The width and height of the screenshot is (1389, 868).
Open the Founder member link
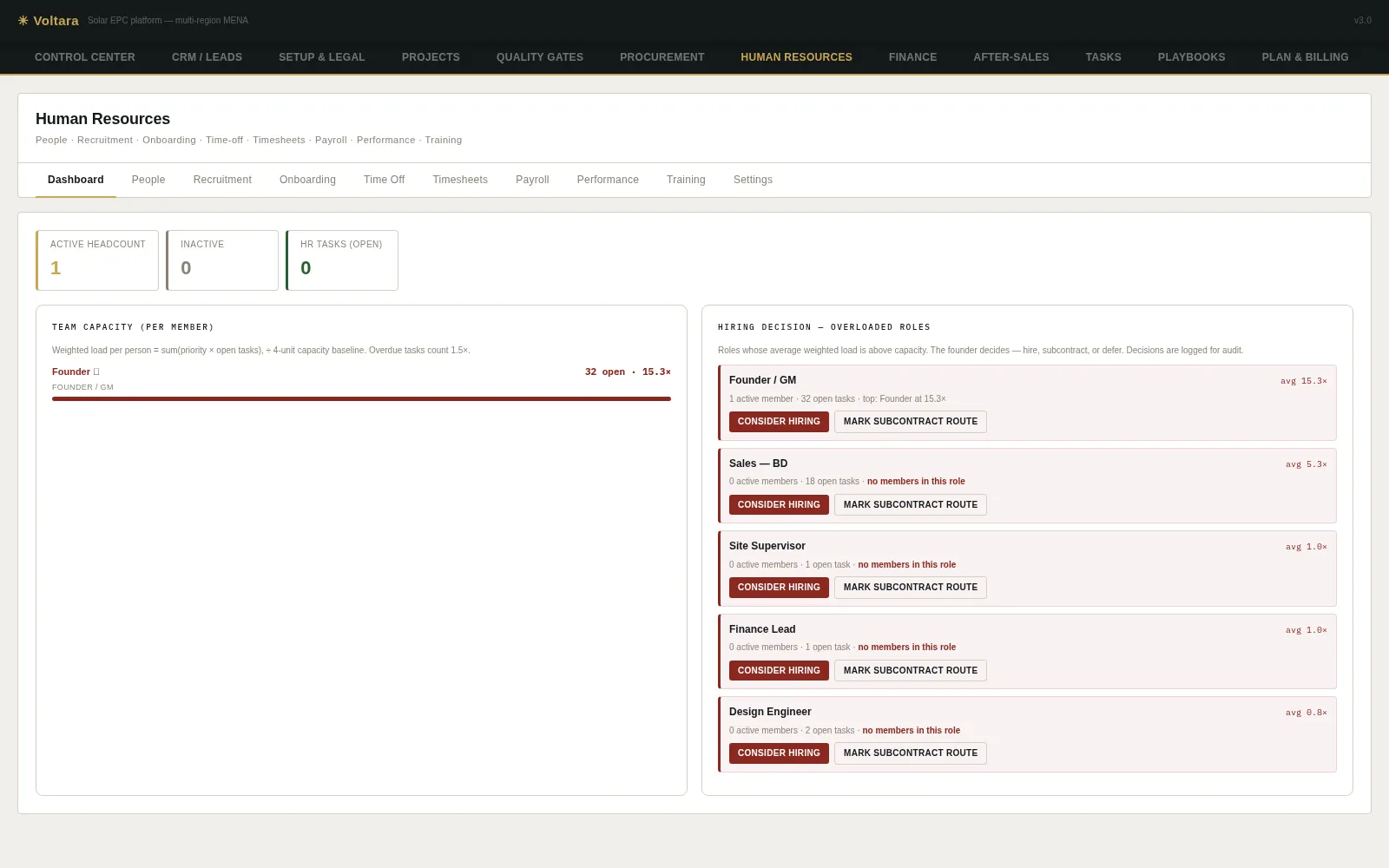coord(71,372)
